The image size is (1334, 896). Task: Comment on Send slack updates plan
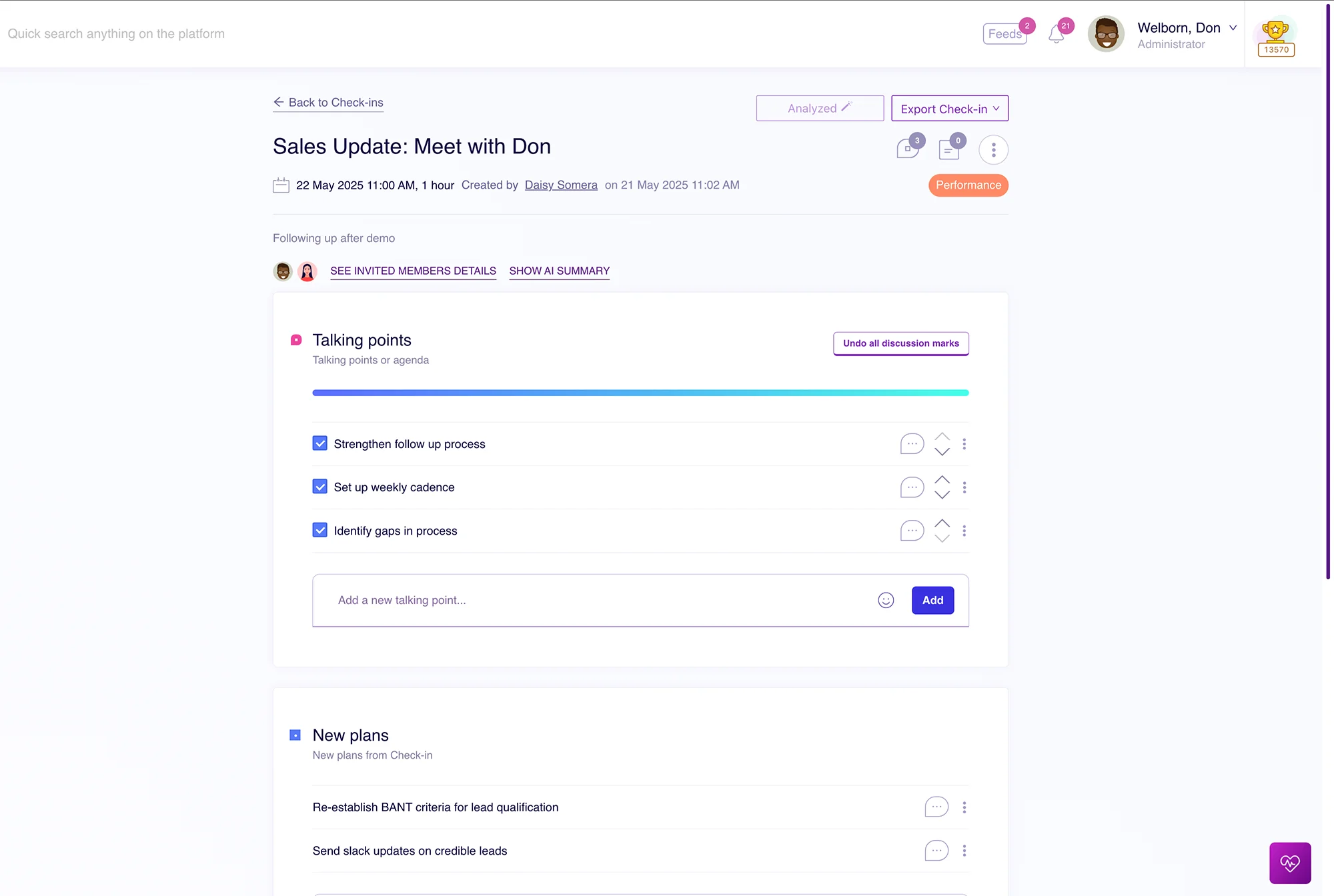pos(936,851)
